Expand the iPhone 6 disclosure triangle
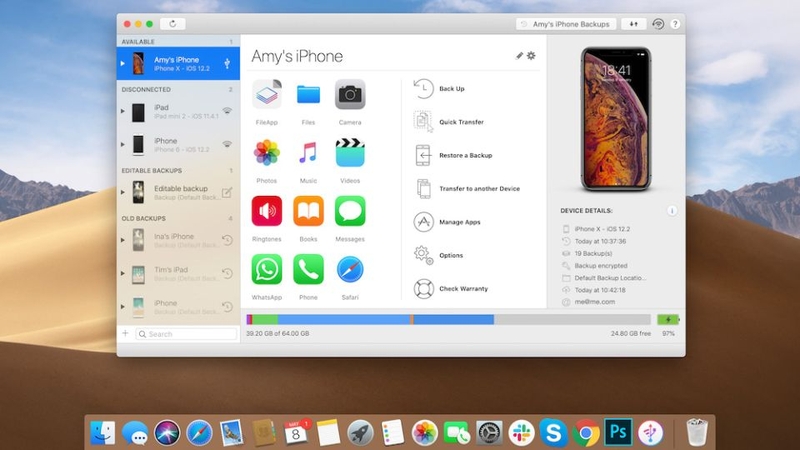800x450 pixels. tap(122, 144)
